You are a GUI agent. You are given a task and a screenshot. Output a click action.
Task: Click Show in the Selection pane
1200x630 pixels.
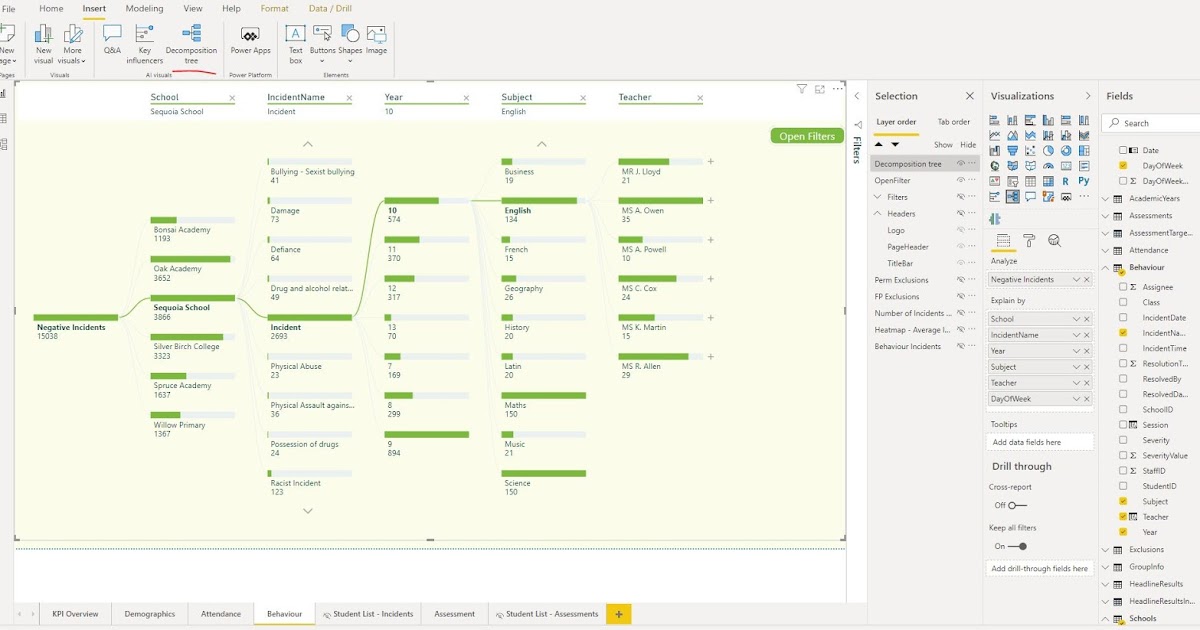(943, 144)
